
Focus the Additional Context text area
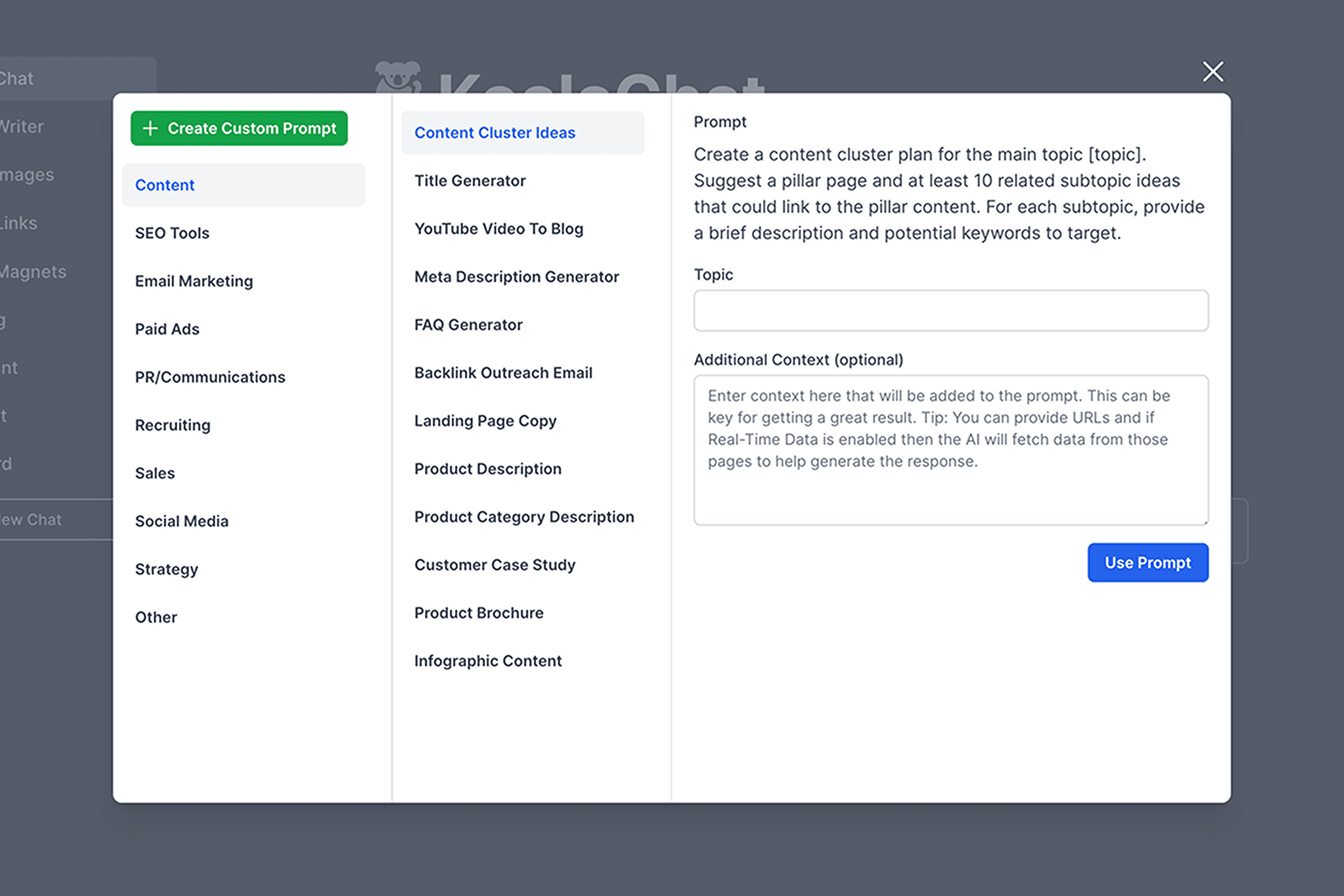tap(950, 450)
